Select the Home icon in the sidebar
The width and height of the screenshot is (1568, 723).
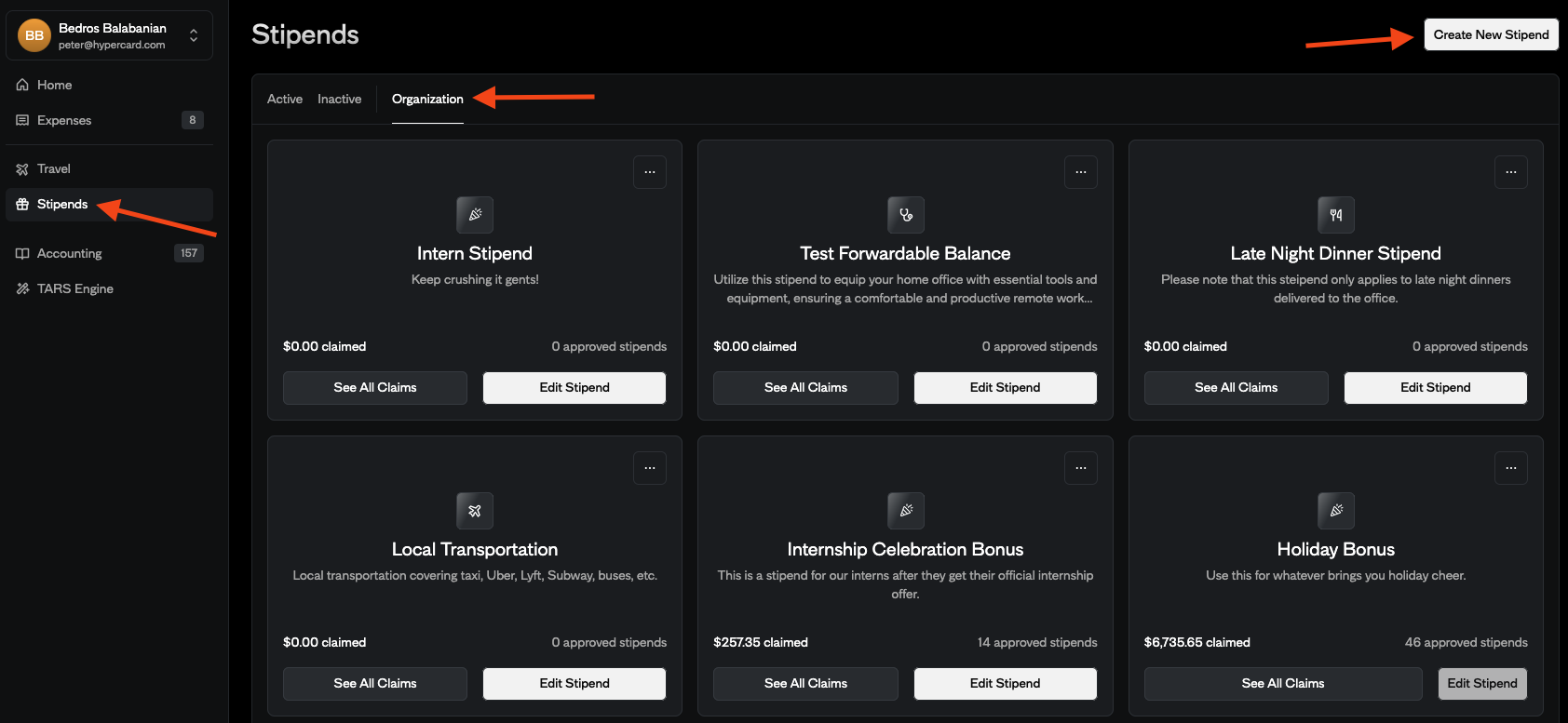22,85
